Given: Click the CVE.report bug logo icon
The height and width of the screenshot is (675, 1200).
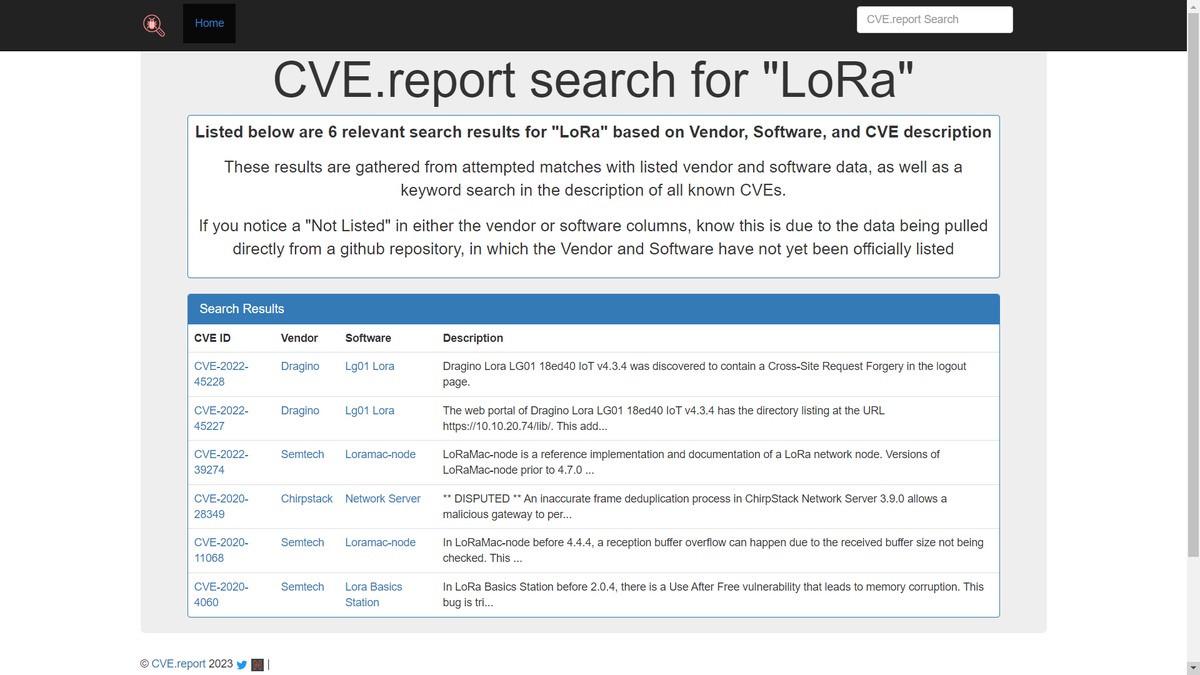Looking at the screenshot, I should tap(154, 23).
